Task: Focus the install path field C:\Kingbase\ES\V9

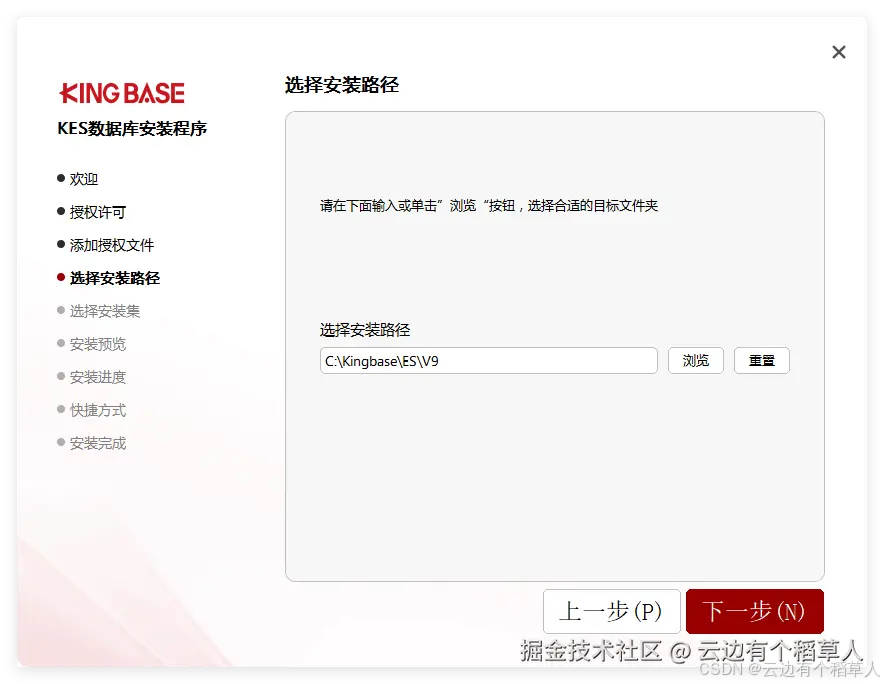Action: click(x=488, y=360)
